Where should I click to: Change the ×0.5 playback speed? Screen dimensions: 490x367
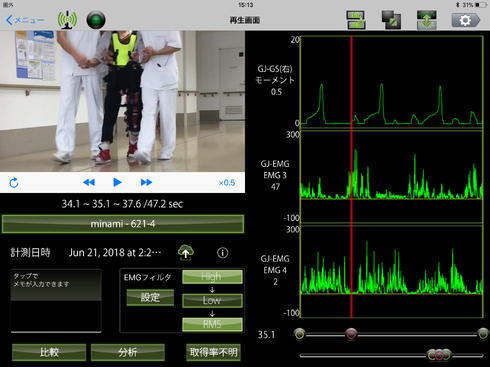click(227, 183)
